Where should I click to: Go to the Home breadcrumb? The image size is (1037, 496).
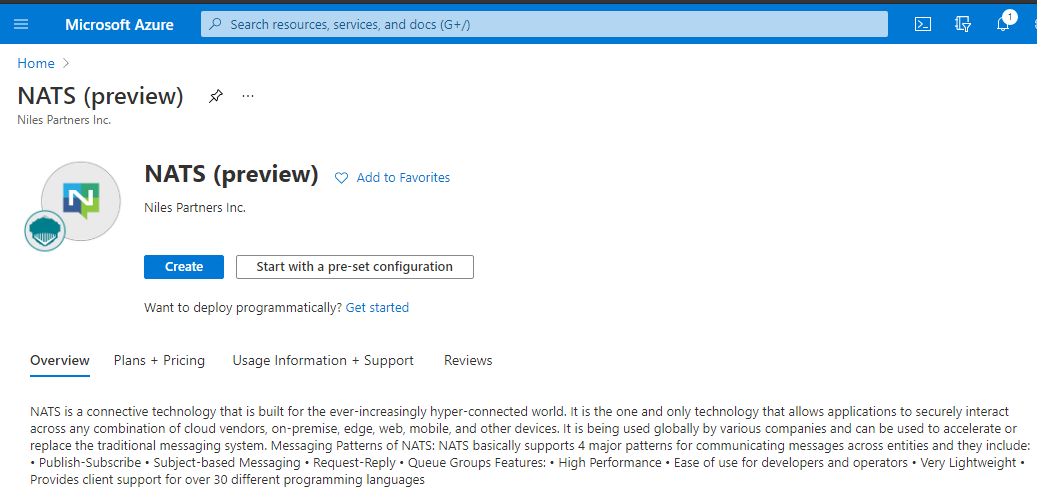pos(36,63)
